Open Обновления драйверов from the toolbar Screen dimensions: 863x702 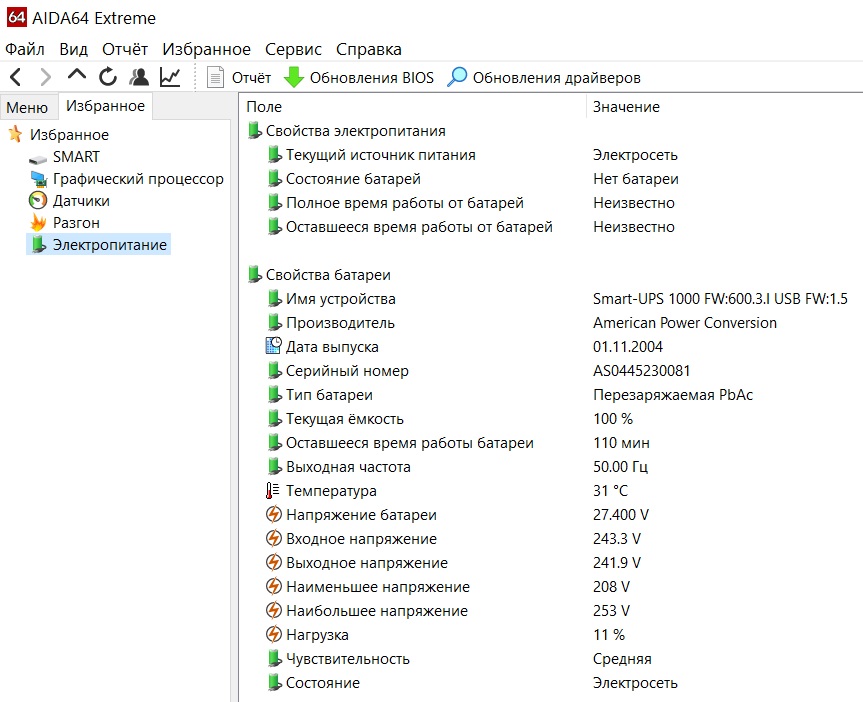point(544,77)
